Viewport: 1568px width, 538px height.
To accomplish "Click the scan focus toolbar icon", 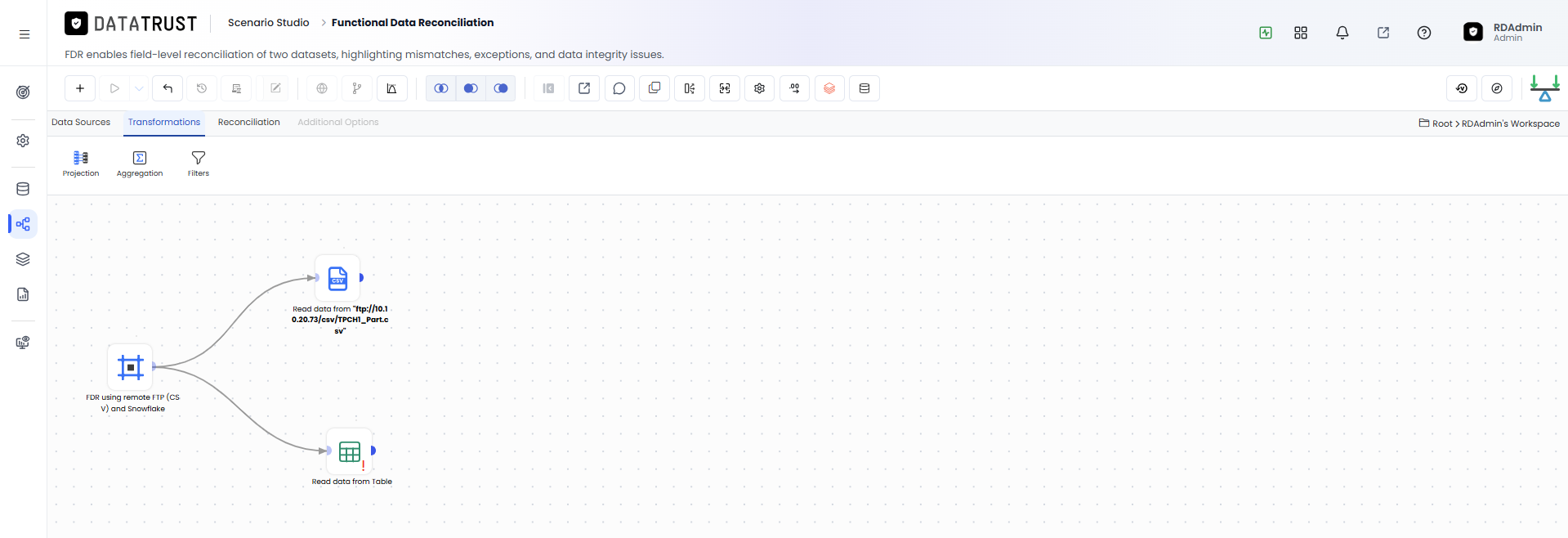I will click(725, 88).
